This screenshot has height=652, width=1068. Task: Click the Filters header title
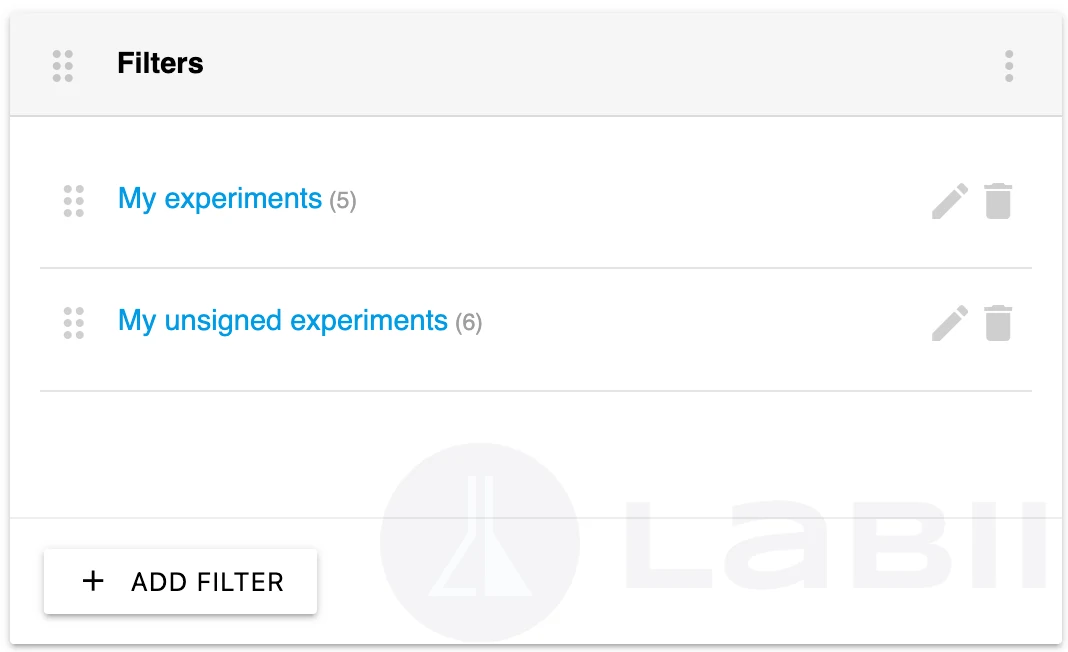click(x=160, y=63)
